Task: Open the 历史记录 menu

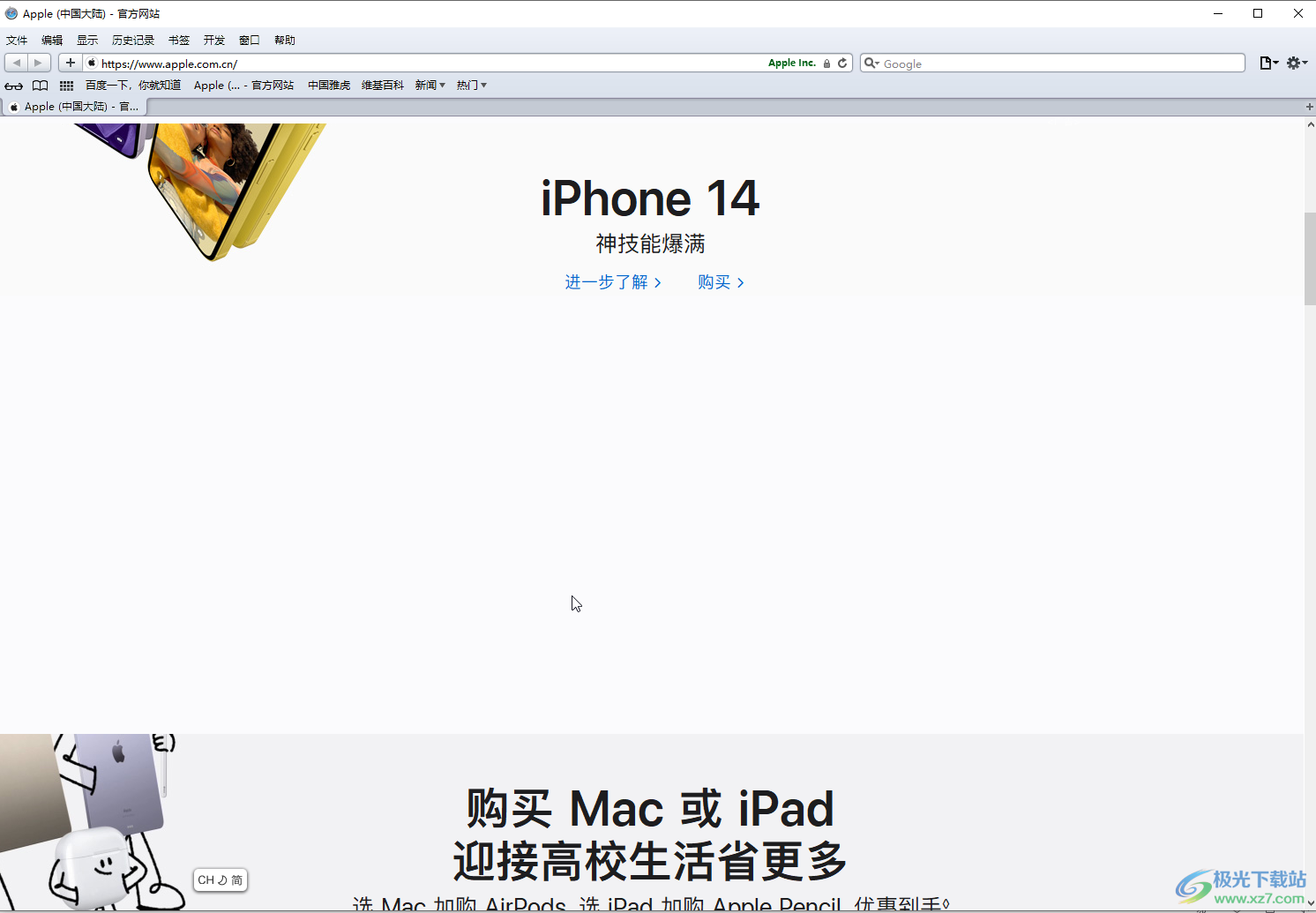Action: [133, 41]
